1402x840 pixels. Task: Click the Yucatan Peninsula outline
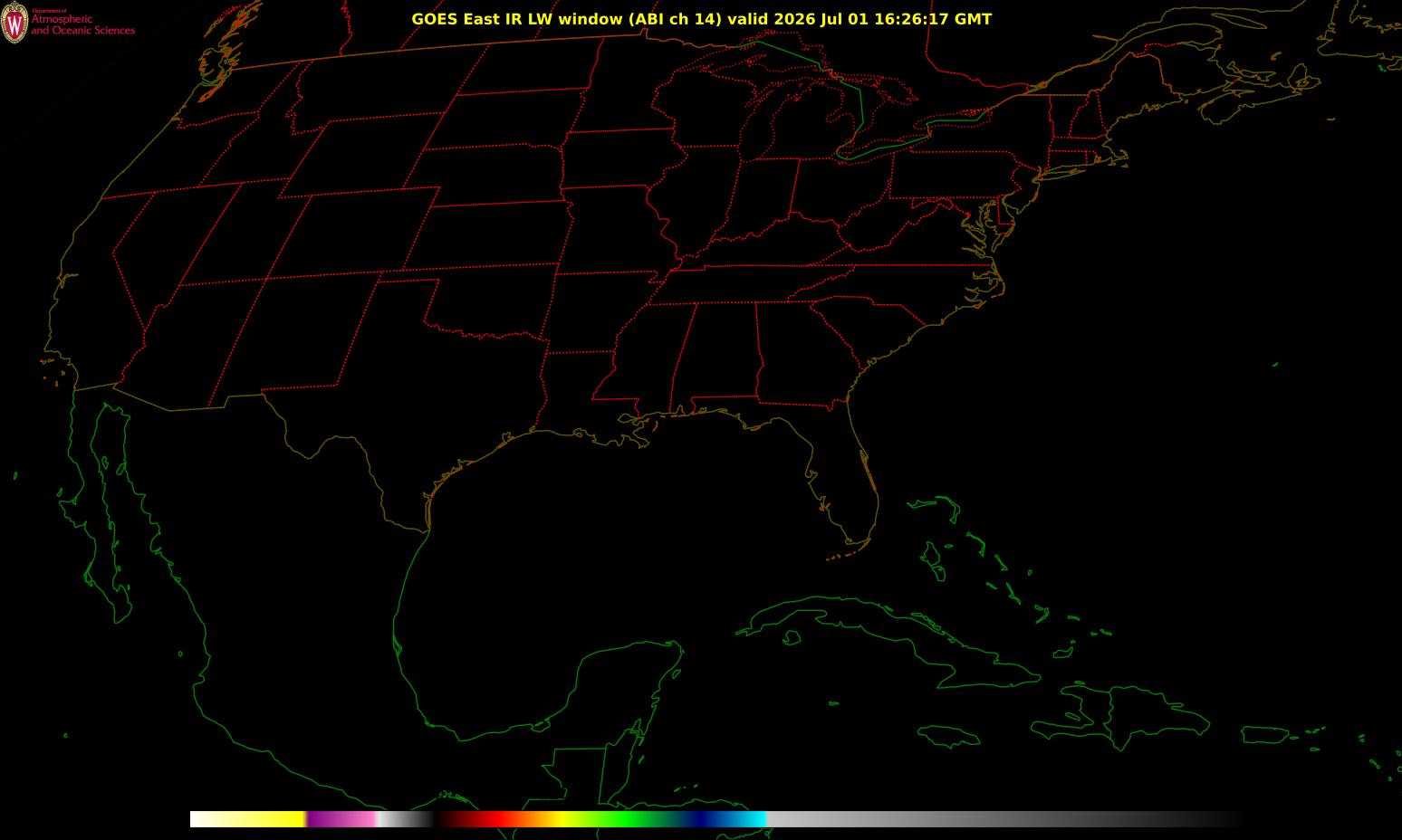(625, 688)
